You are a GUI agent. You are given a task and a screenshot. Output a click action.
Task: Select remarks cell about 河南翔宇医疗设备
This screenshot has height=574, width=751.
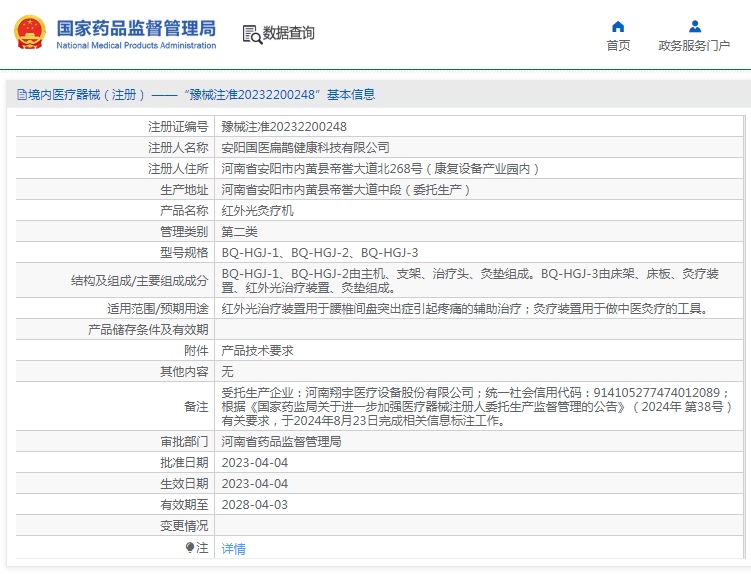(478, 407)
